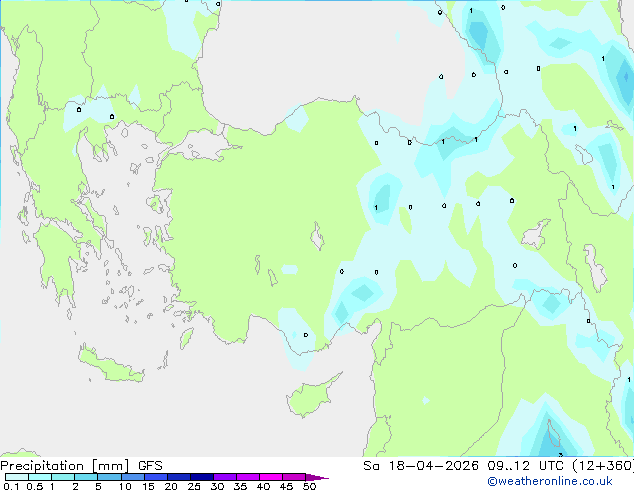Pick the 25–30 mm dark navy swatch
This screenshot has height=490, width=634.
pos(202,477)
